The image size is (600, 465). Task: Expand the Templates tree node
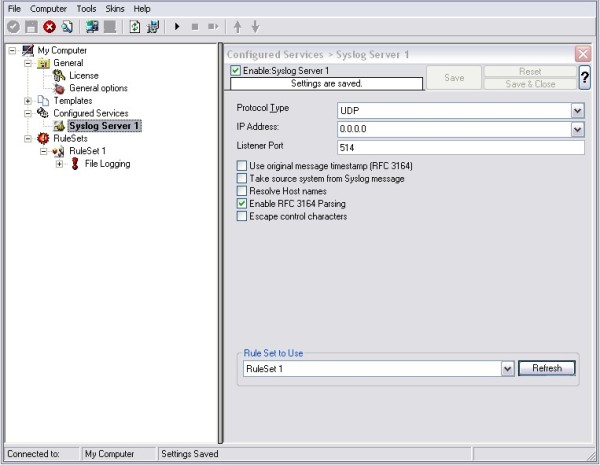(28, 101)
